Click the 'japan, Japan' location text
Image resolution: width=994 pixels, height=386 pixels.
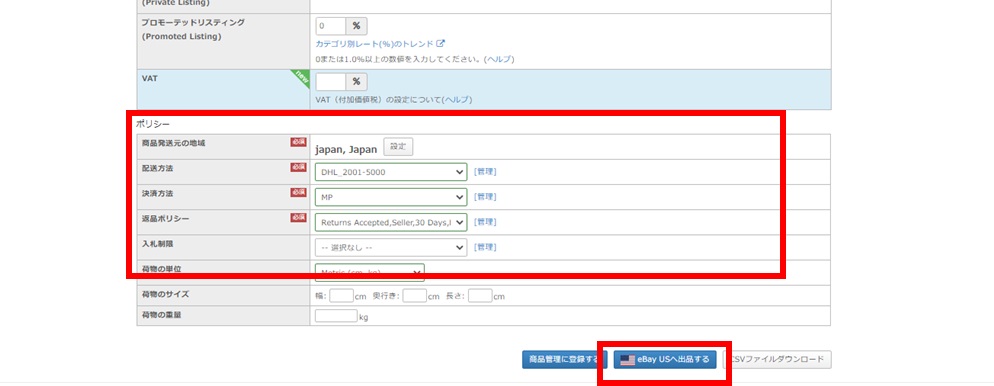point(346,150)
